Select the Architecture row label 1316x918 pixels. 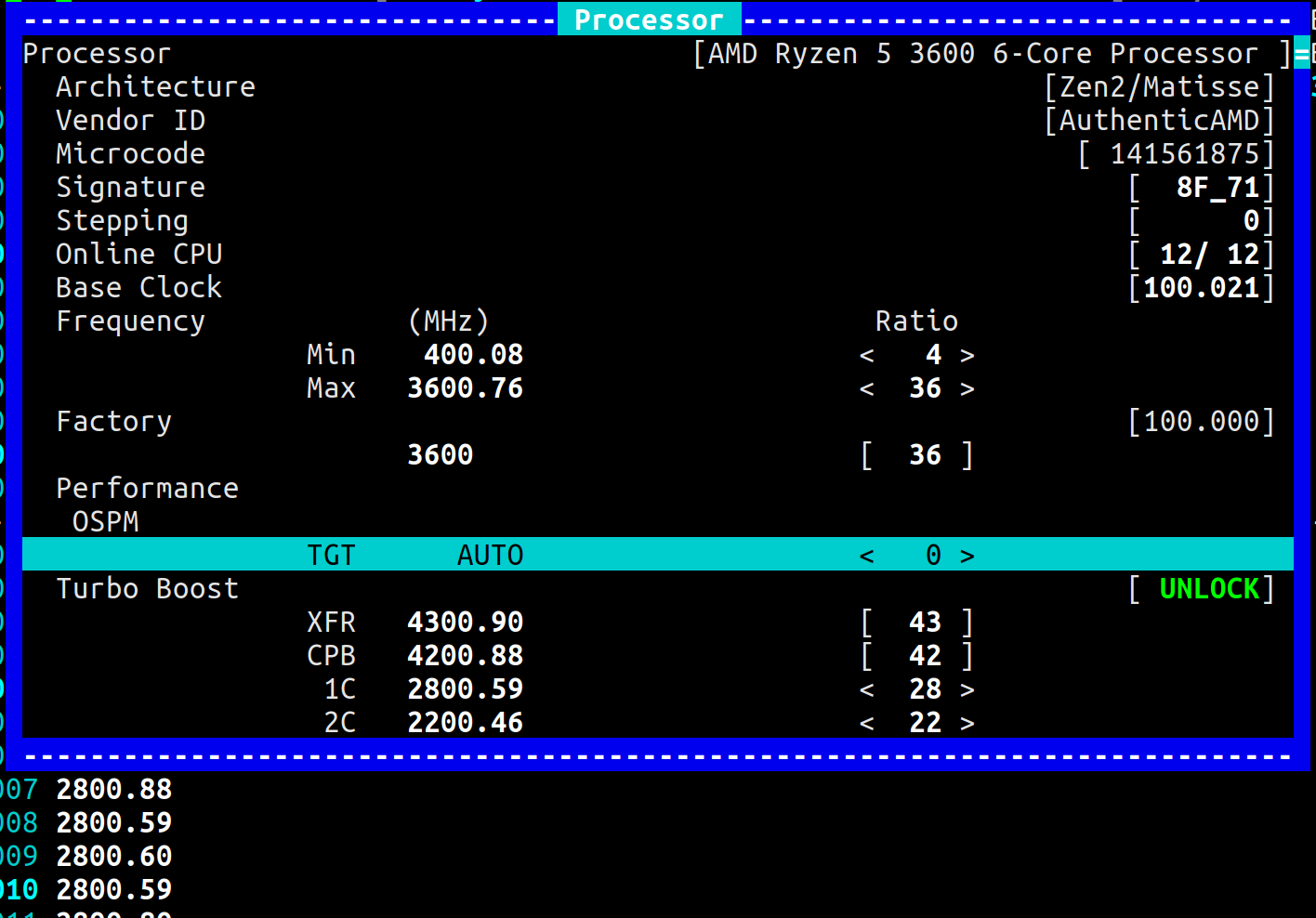(155, 86)
